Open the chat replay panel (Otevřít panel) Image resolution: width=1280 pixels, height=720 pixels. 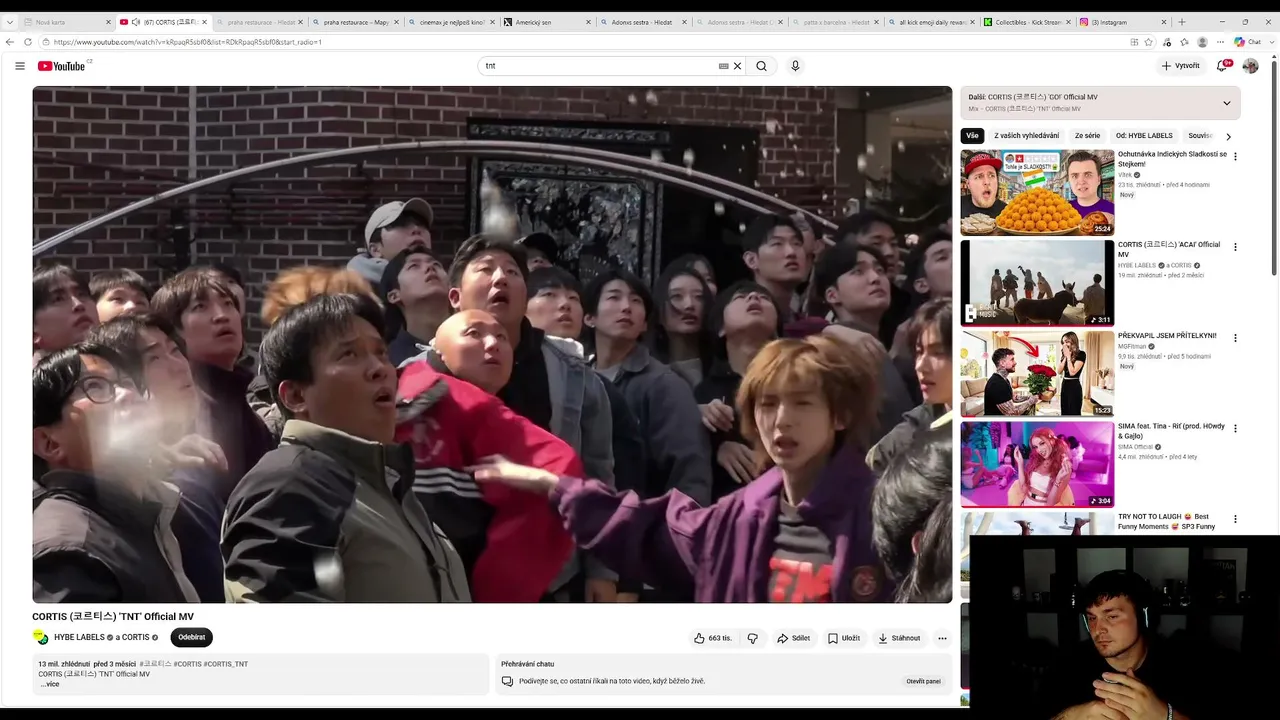click(923, 681)
